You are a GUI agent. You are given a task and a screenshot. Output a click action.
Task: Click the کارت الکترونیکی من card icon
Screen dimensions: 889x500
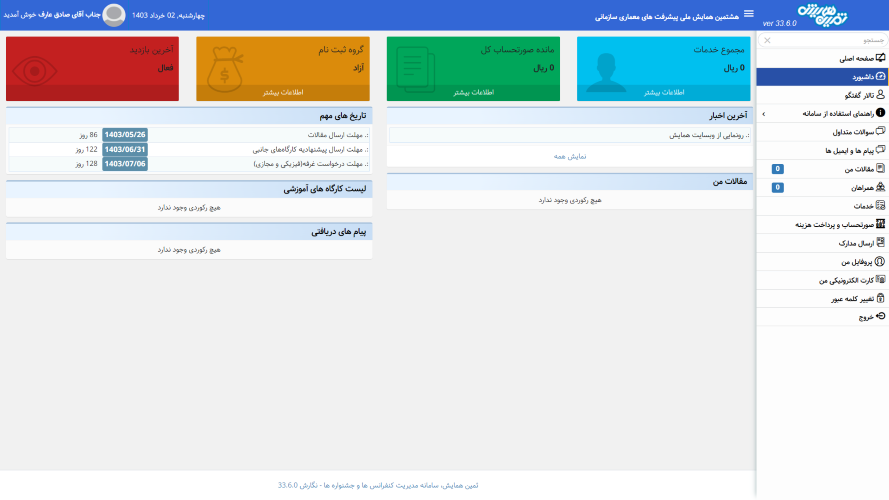[880, 280]
